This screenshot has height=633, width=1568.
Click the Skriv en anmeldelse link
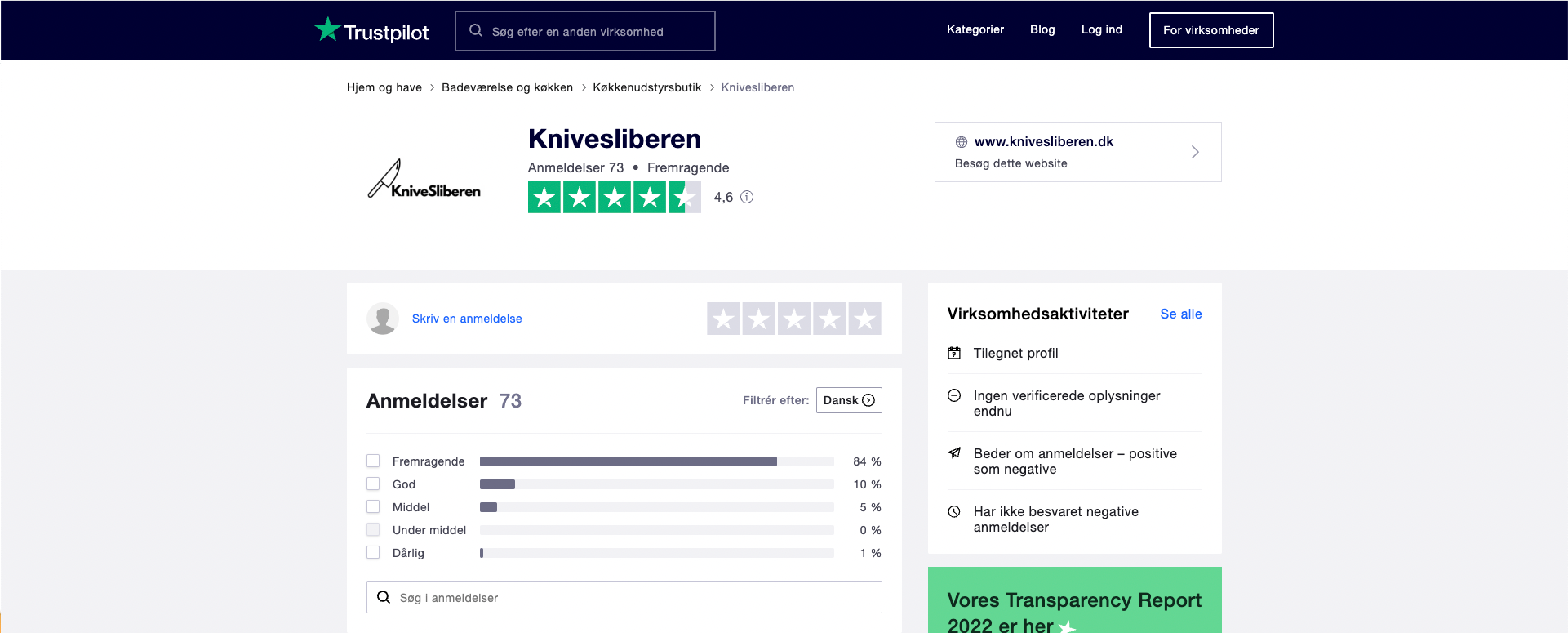pos(467,319)
